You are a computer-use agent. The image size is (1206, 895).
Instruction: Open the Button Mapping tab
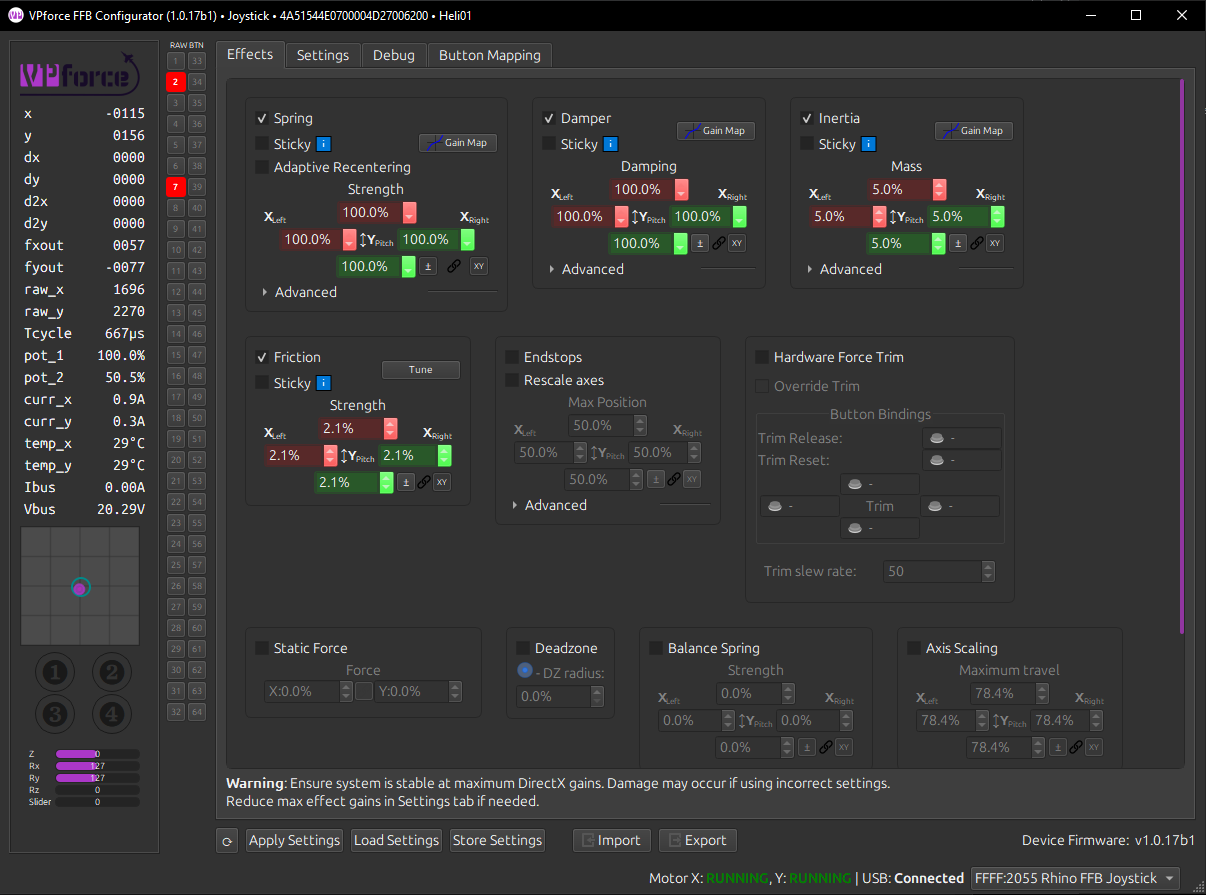tap(490, 55)
